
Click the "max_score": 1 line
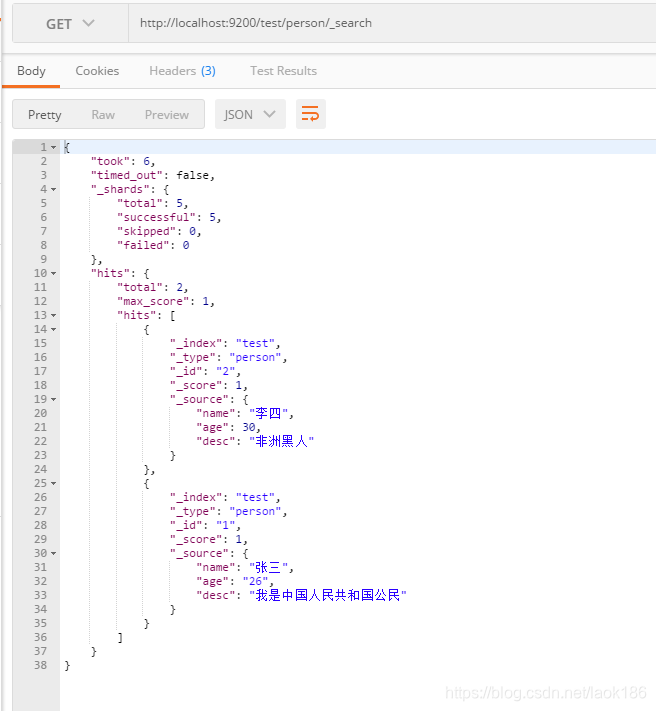[x=166, y=302]
